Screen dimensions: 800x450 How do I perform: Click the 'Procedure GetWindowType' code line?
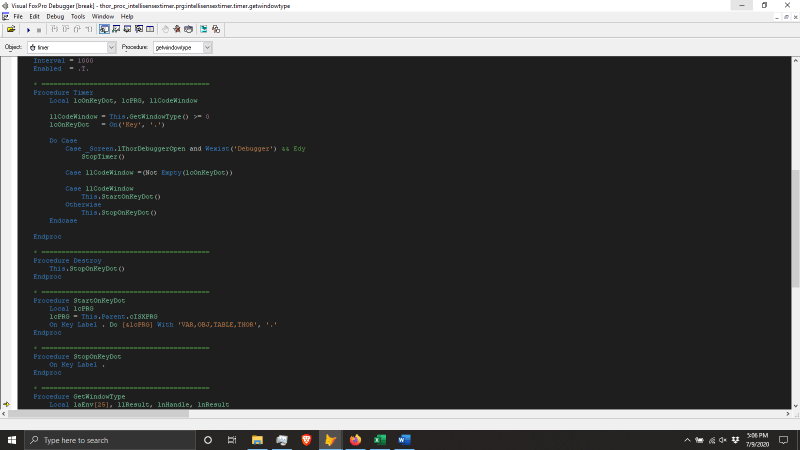79,396
